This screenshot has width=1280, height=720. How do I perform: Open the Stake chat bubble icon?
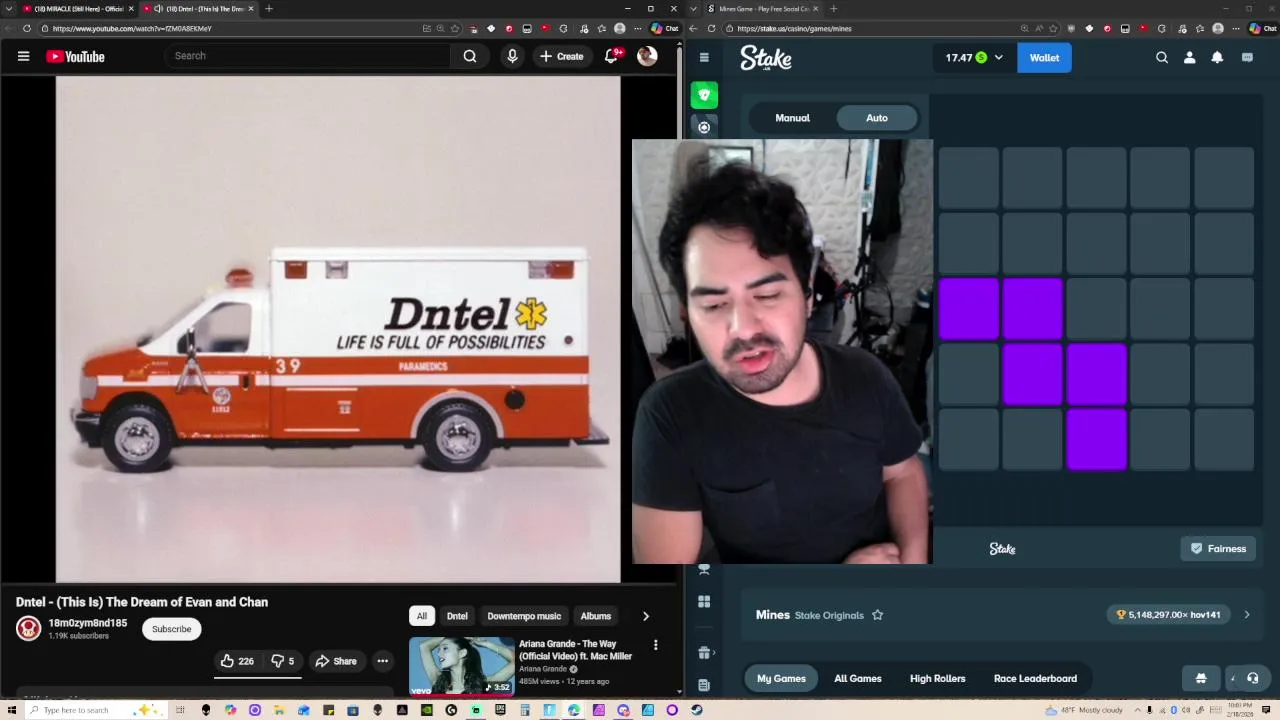(x=1247, y=57)
